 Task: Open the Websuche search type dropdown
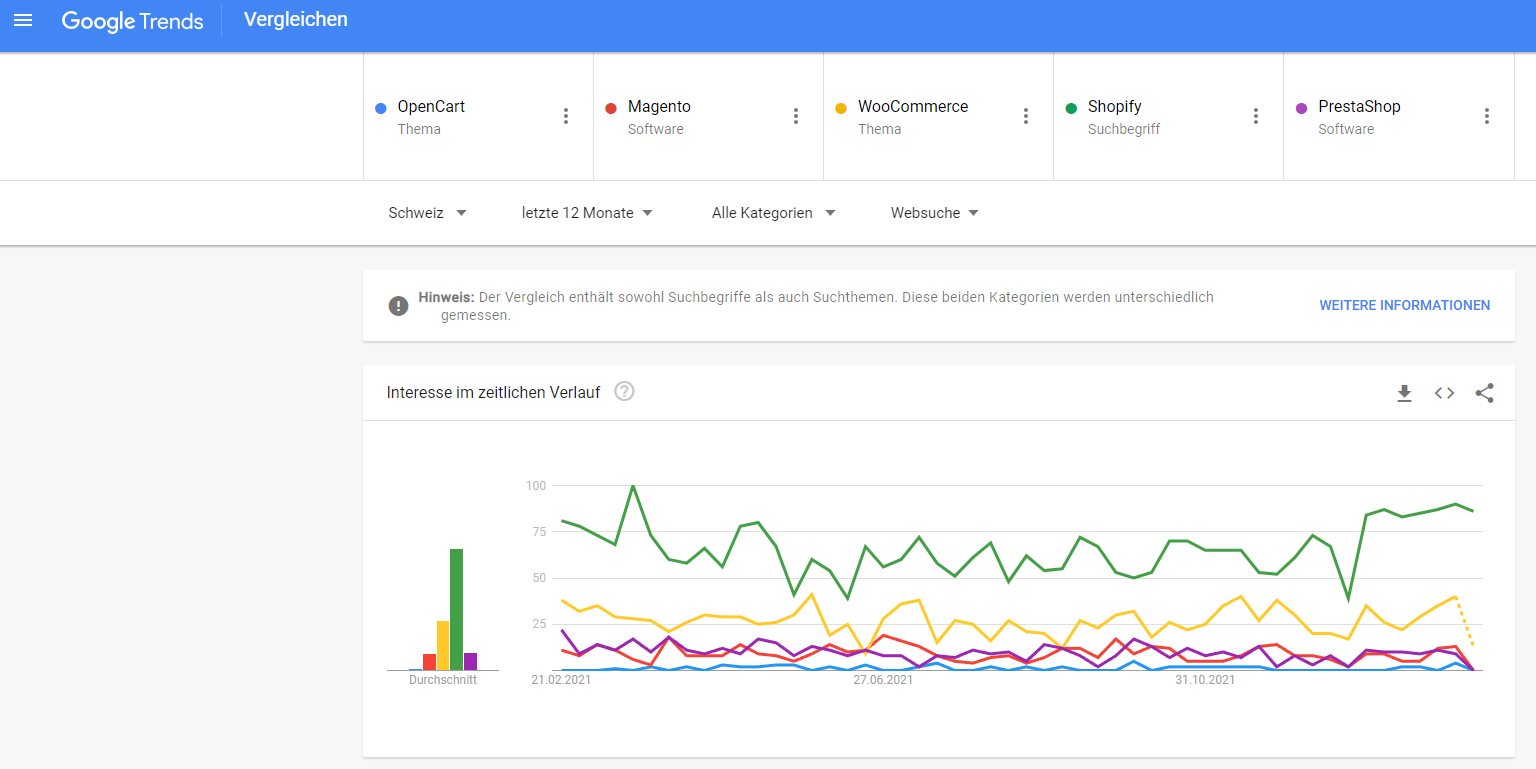click(935, 213)
